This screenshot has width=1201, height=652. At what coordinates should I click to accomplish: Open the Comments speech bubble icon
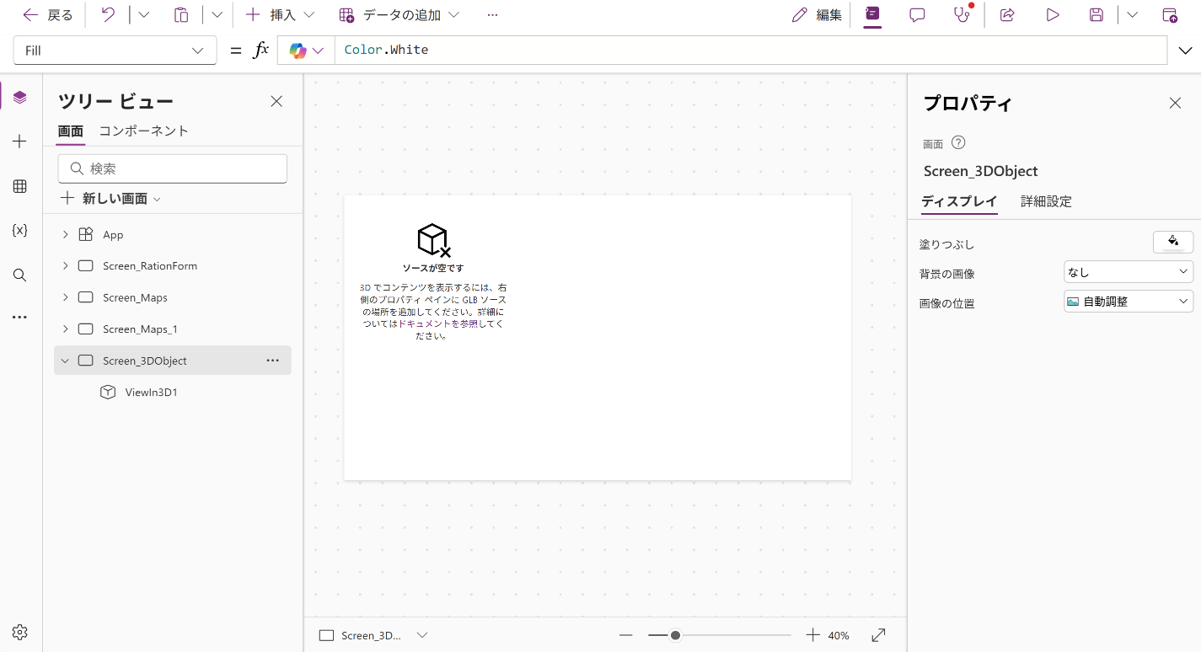(916, 15)
